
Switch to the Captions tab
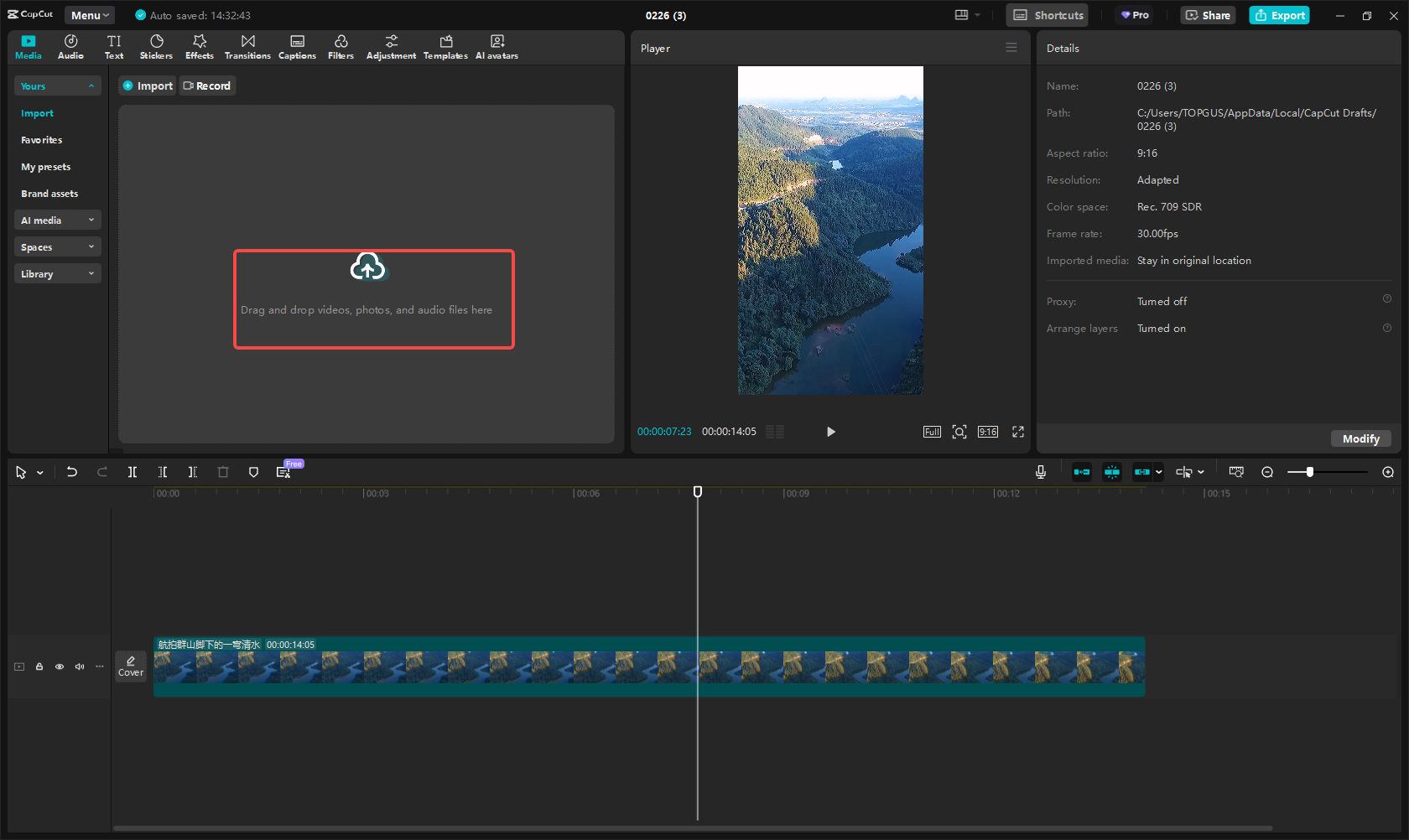(x=297, y=47)
